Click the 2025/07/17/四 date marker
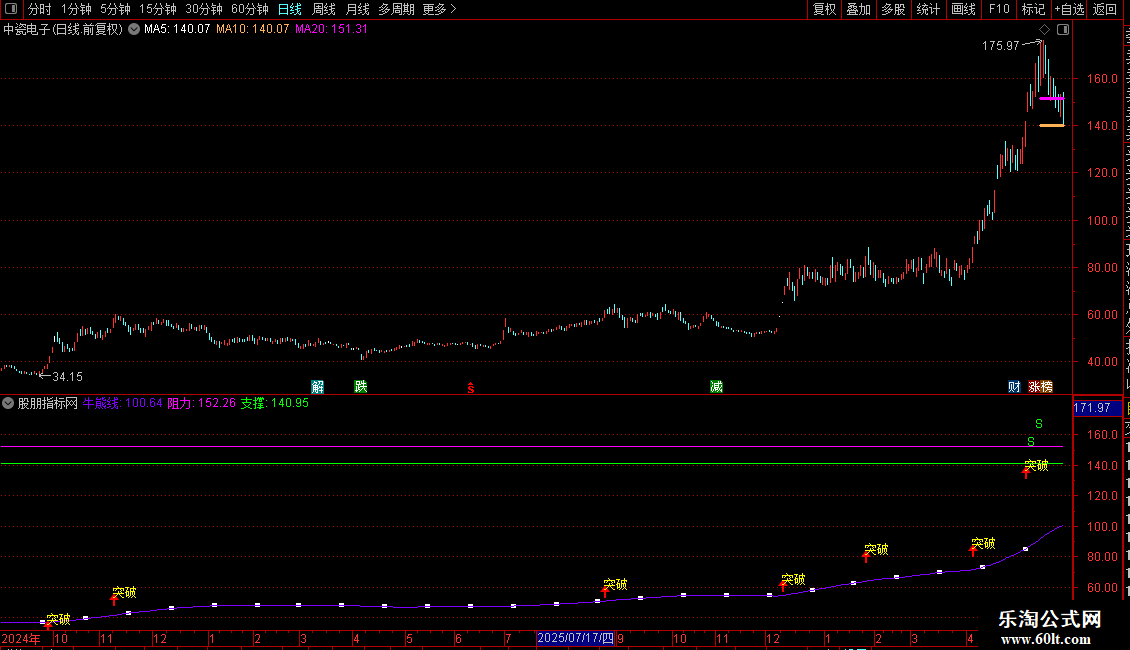The width and height of the screenshot is (1130, 650). pos(576,638)
